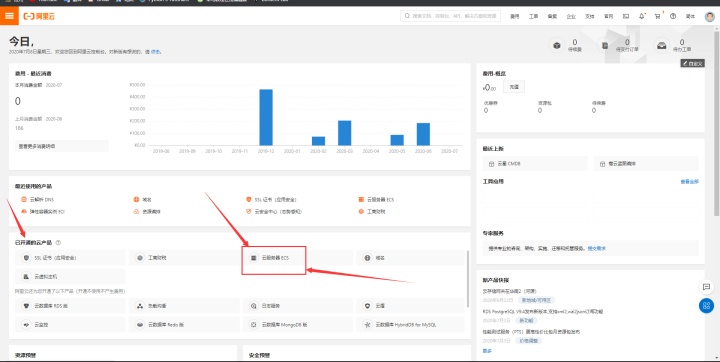Open the HybridDB for MySQL card

(411, 324)
